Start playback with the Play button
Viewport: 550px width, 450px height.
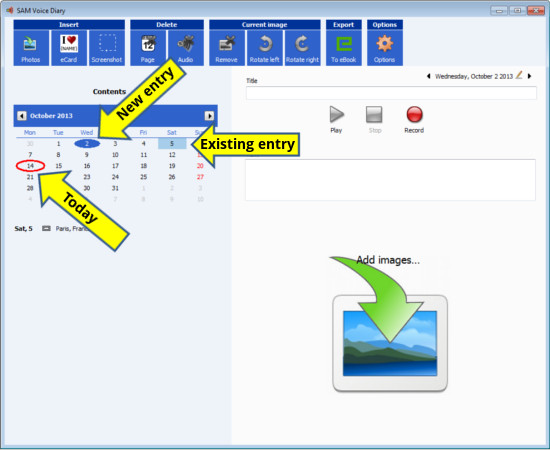click(336, 119)
